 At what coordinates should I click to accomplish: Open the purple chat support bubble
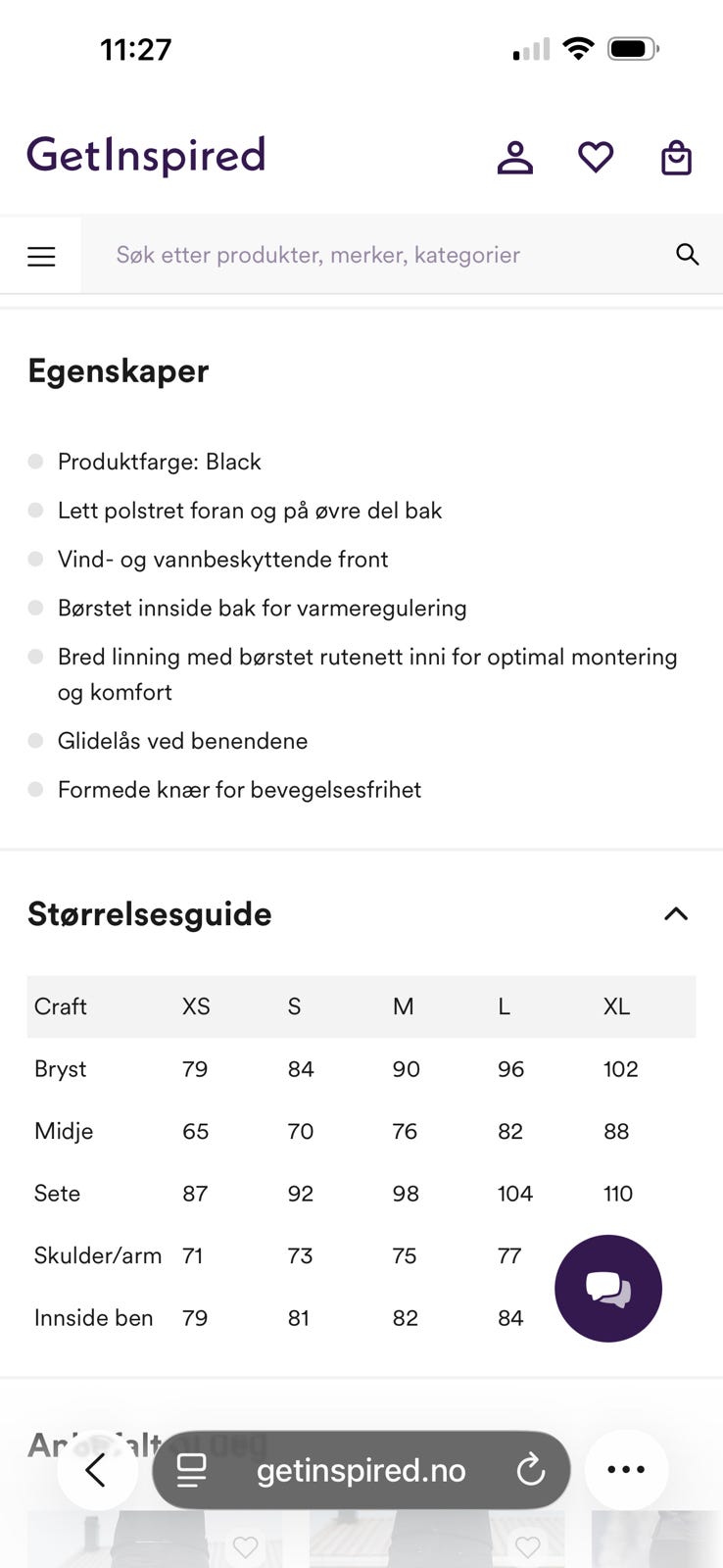(x=607, y=1288)
